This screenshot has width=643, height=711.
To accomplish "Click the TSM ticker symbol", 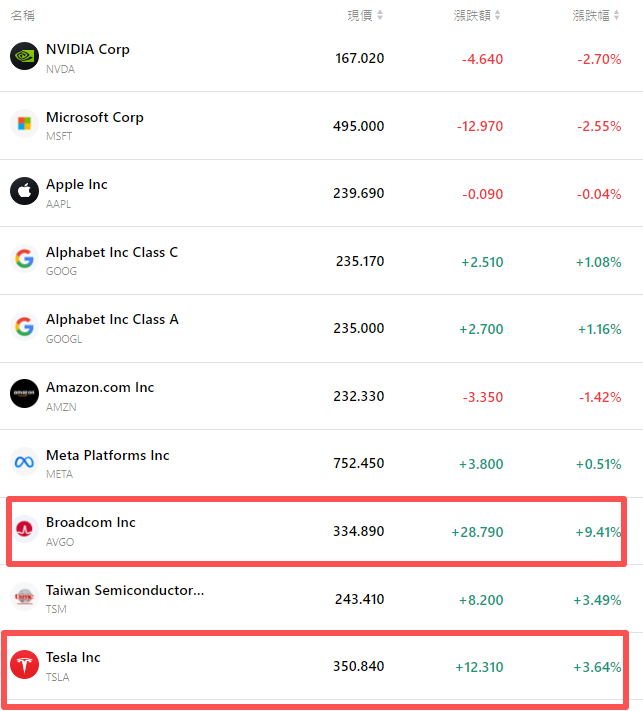I will click(x=56, y=608).
